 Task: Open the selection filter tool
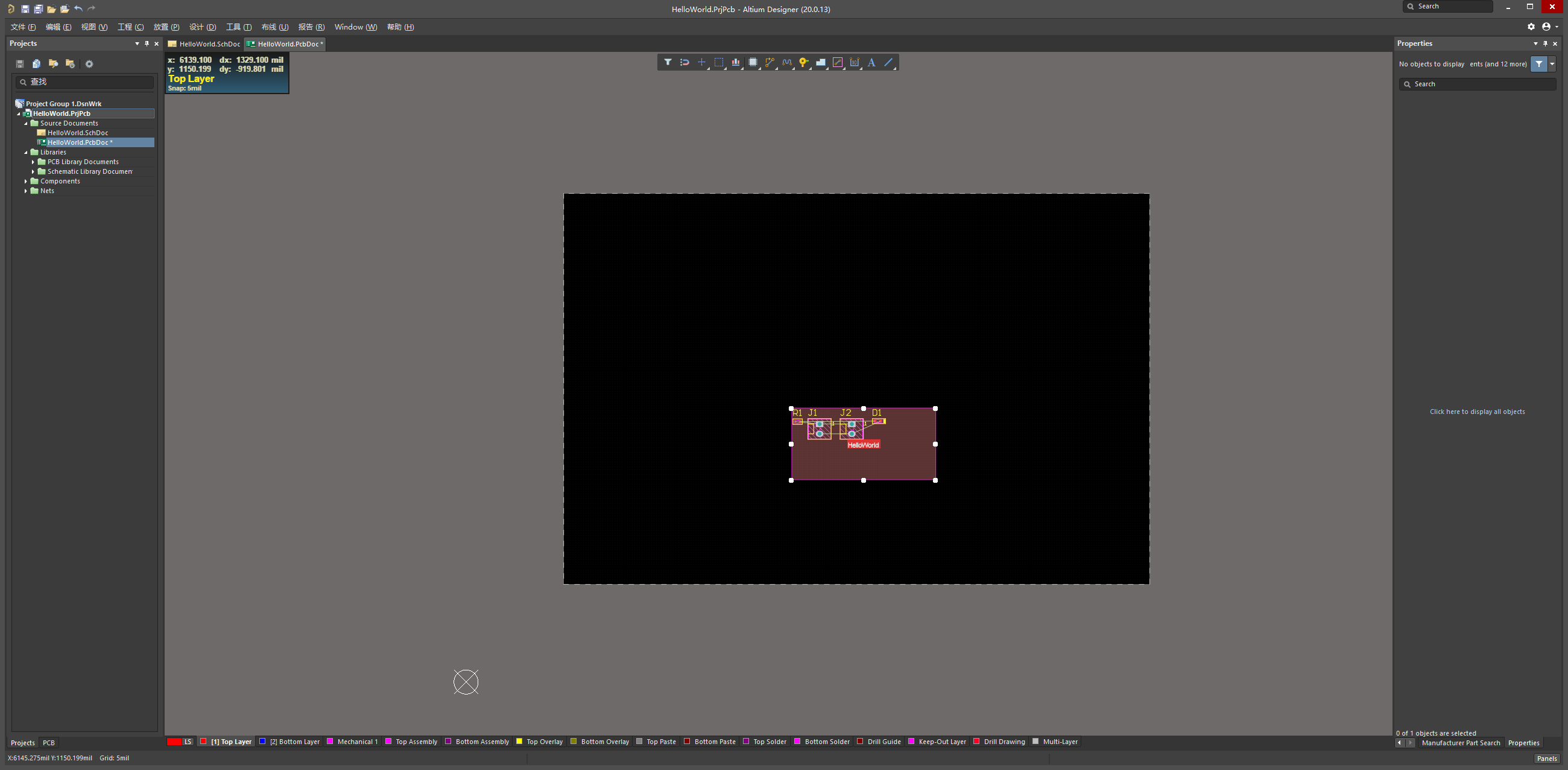[x=668, y=62]
